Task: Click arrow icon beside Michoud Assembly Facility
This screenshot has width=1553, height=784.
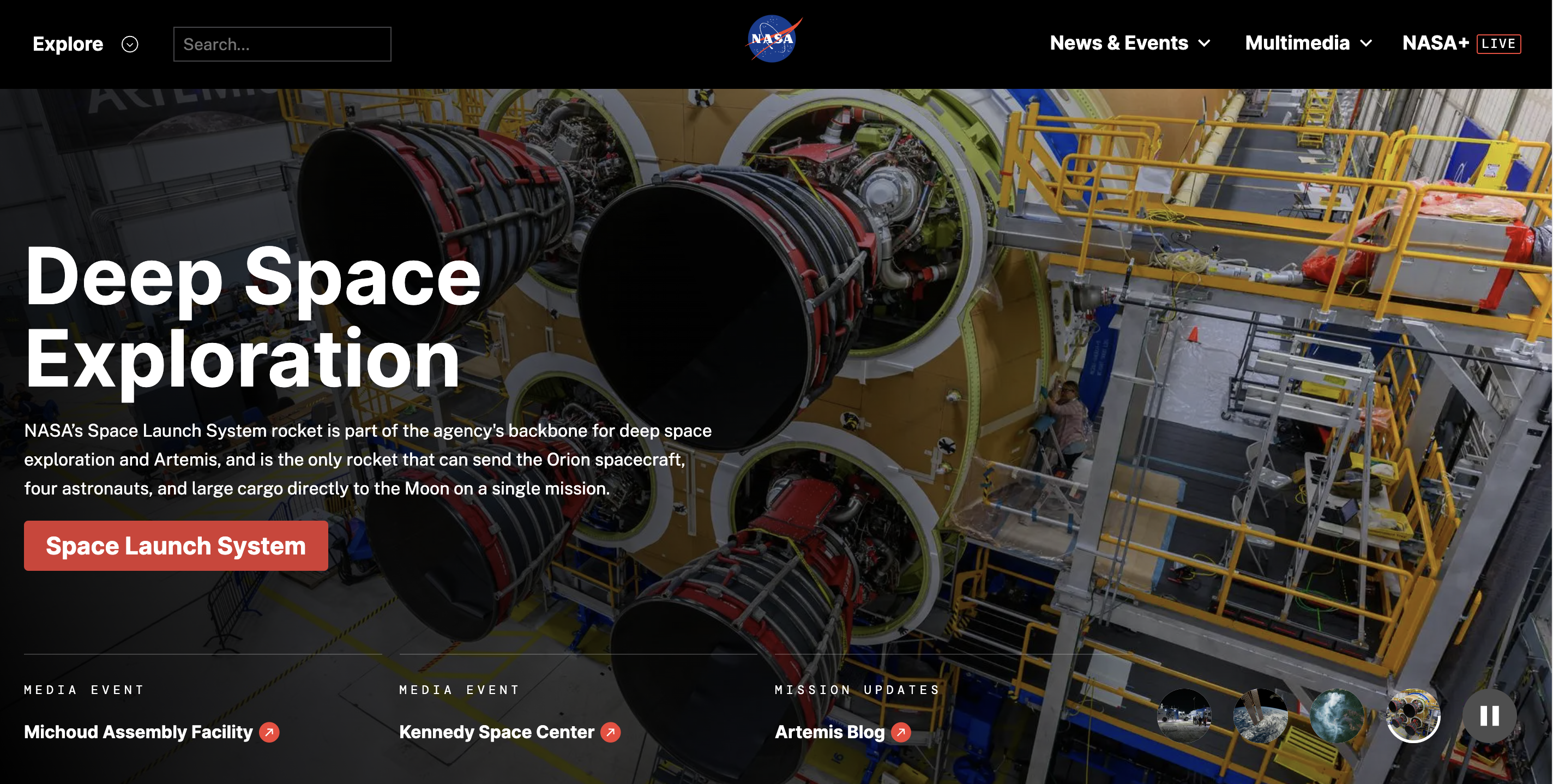Action: (269, 732)
